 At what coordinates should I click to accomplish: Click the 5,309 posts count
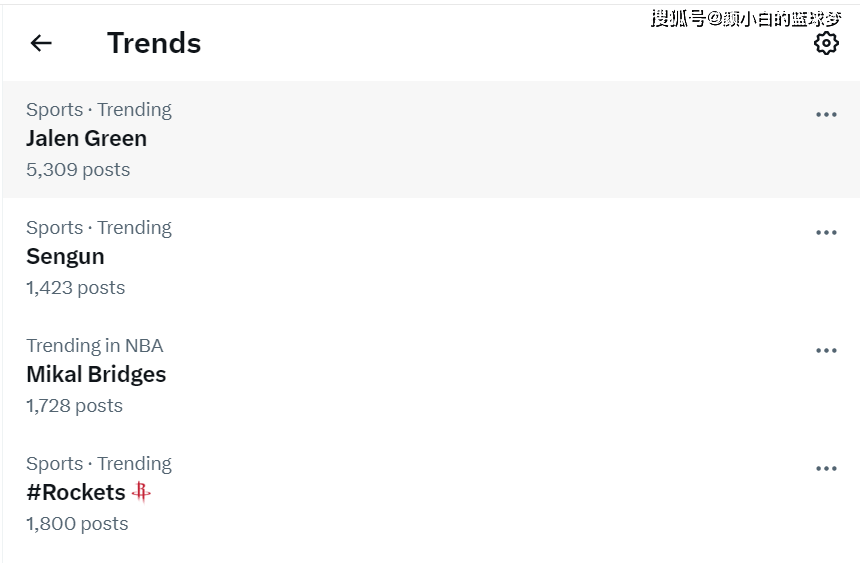78,170
